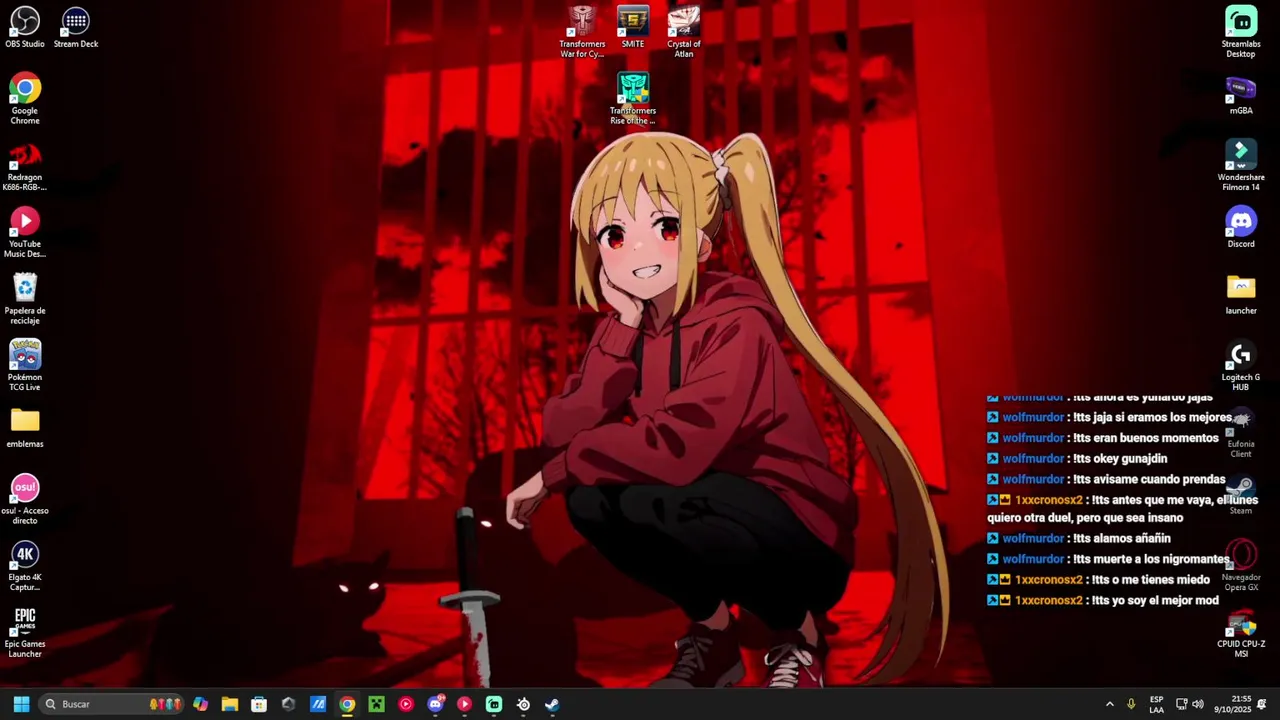Select Transformers War for Cybertron shortcut
Image resolution: width=1280 pixels, height=720 pixels.
(582, 32)
